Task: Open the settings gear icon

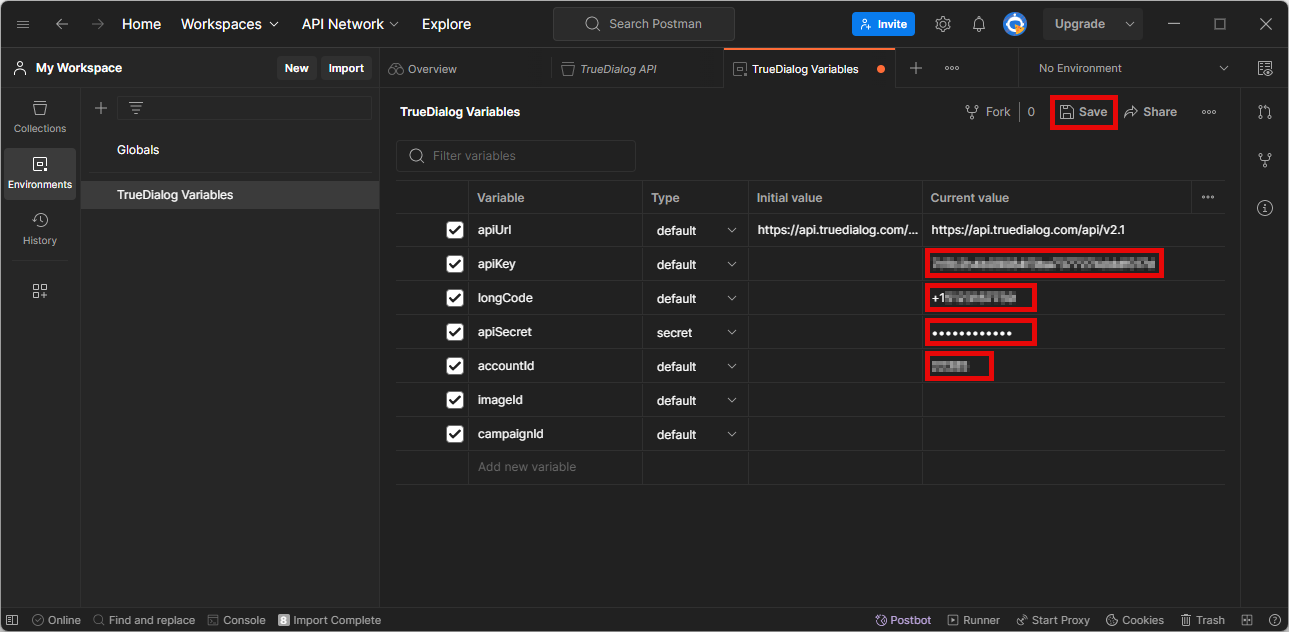Action: [x=943, y=24]
